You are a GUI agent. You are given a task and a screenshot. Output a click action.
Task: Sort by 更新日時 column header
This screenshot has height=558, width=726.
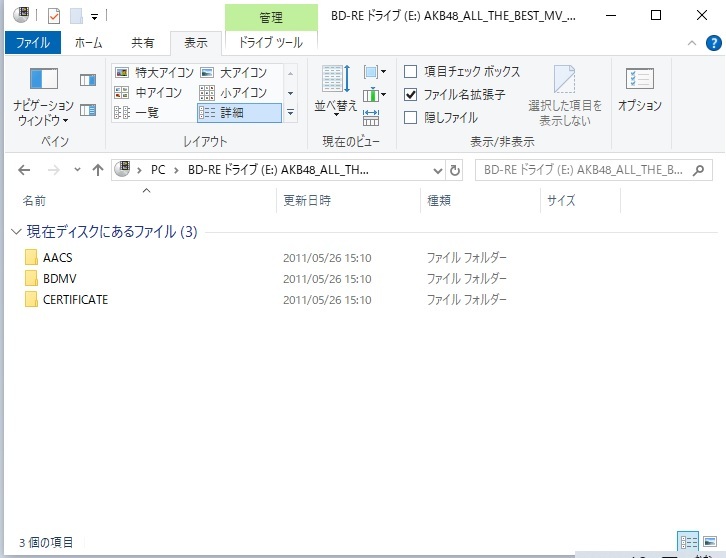point(348,201)
